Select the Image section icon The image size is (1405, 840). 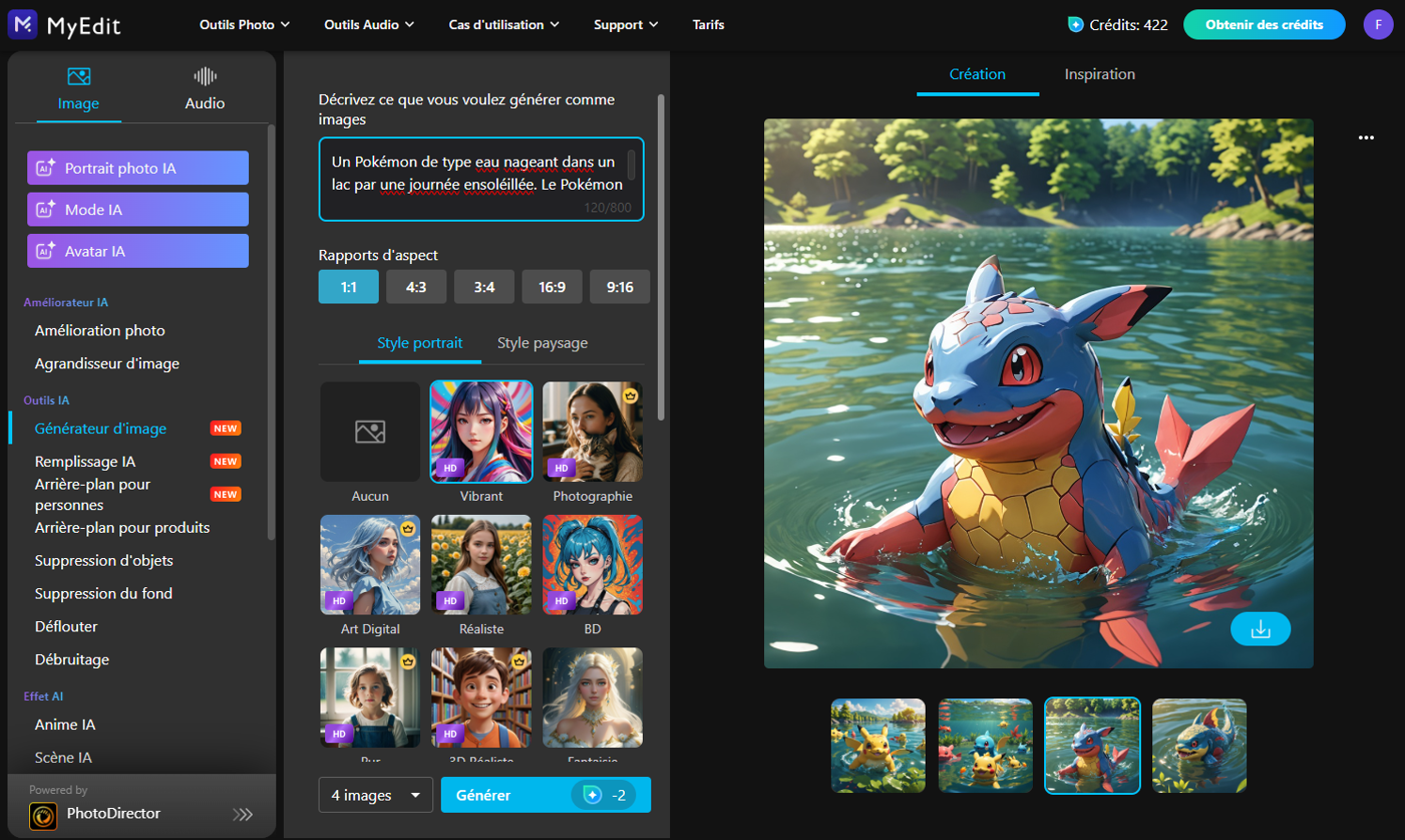point(79,76)
